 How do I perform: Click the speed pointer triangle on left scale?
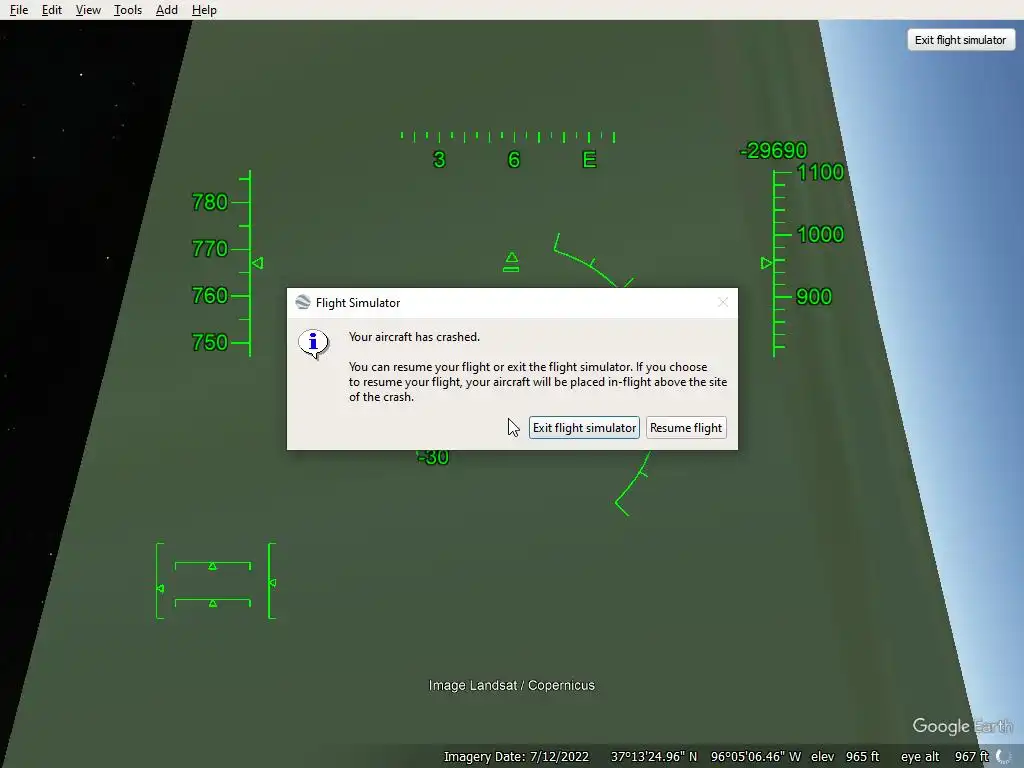point(257,263)
